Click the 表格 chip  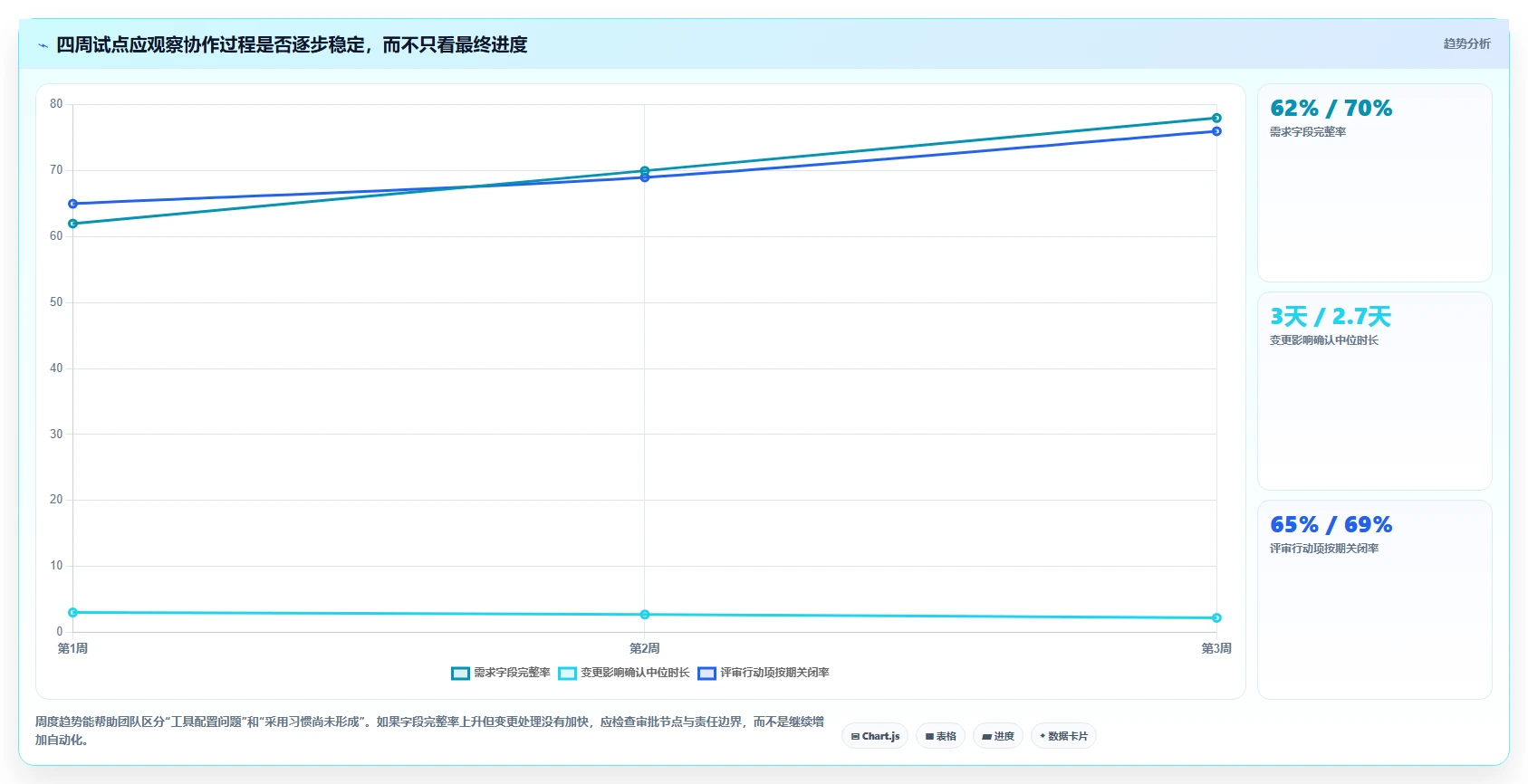tap(940, 736)
